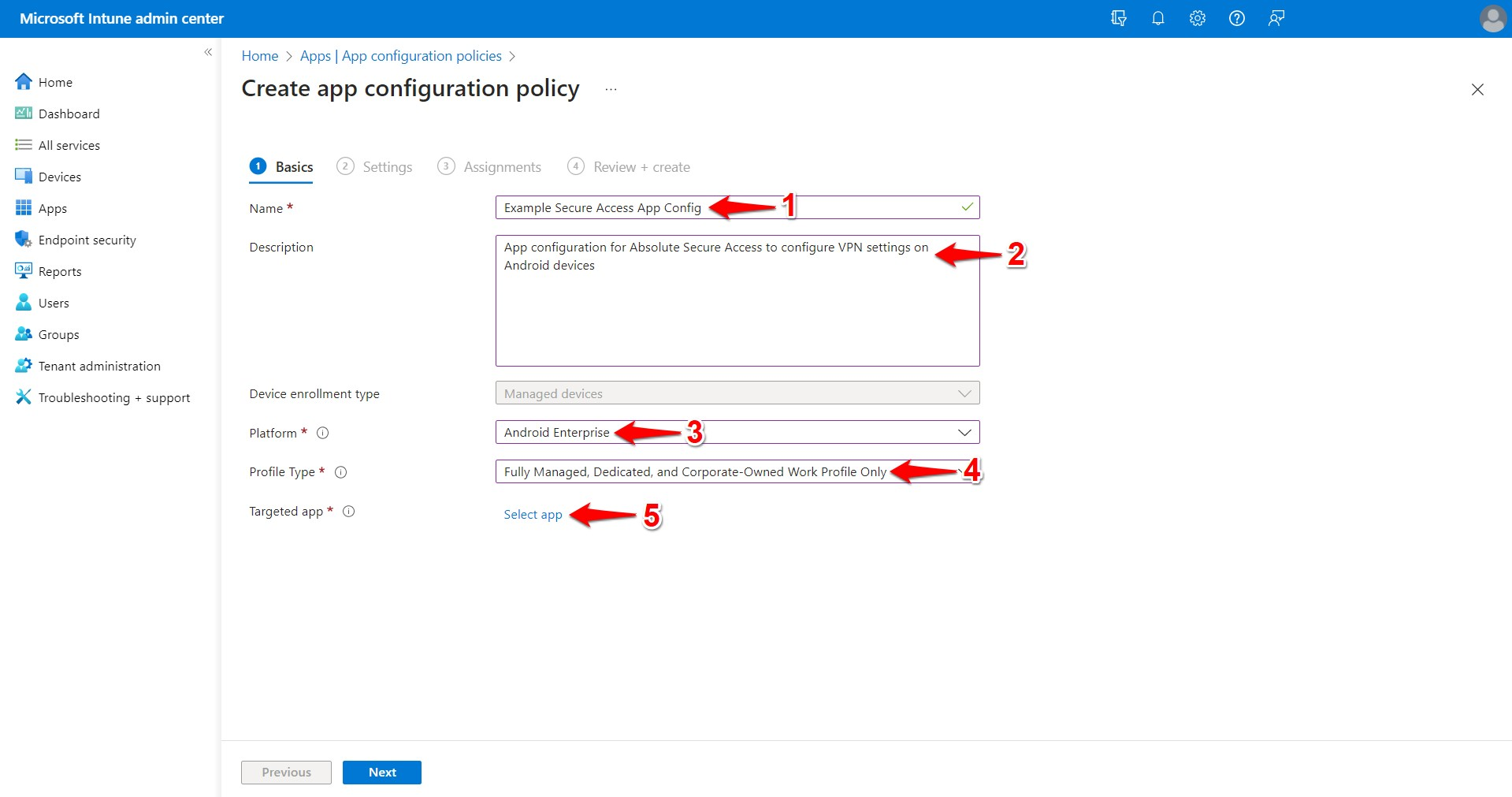Collapse the navigation sidebar
This screenshot has width=1512, height=797.
tap(208, 52)
